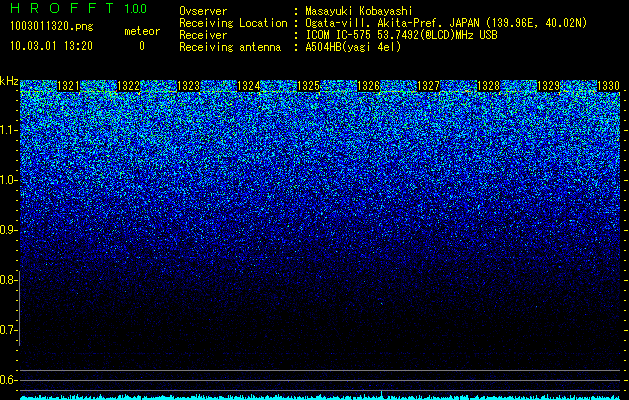Click the kHz axis unit label
Screen dimensions: 629x400
(9, 81)
